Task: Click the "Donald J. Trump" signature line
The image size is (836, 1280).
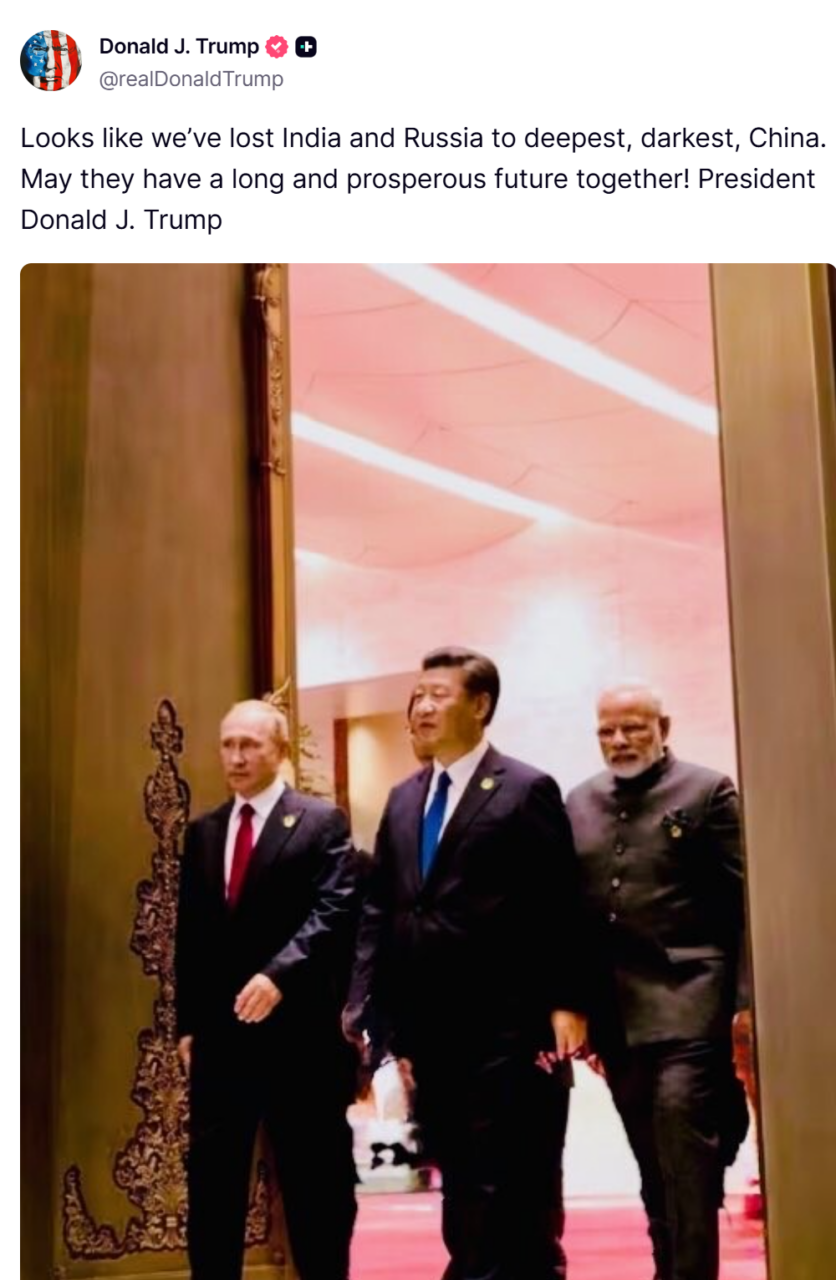Action: point(121,221)
